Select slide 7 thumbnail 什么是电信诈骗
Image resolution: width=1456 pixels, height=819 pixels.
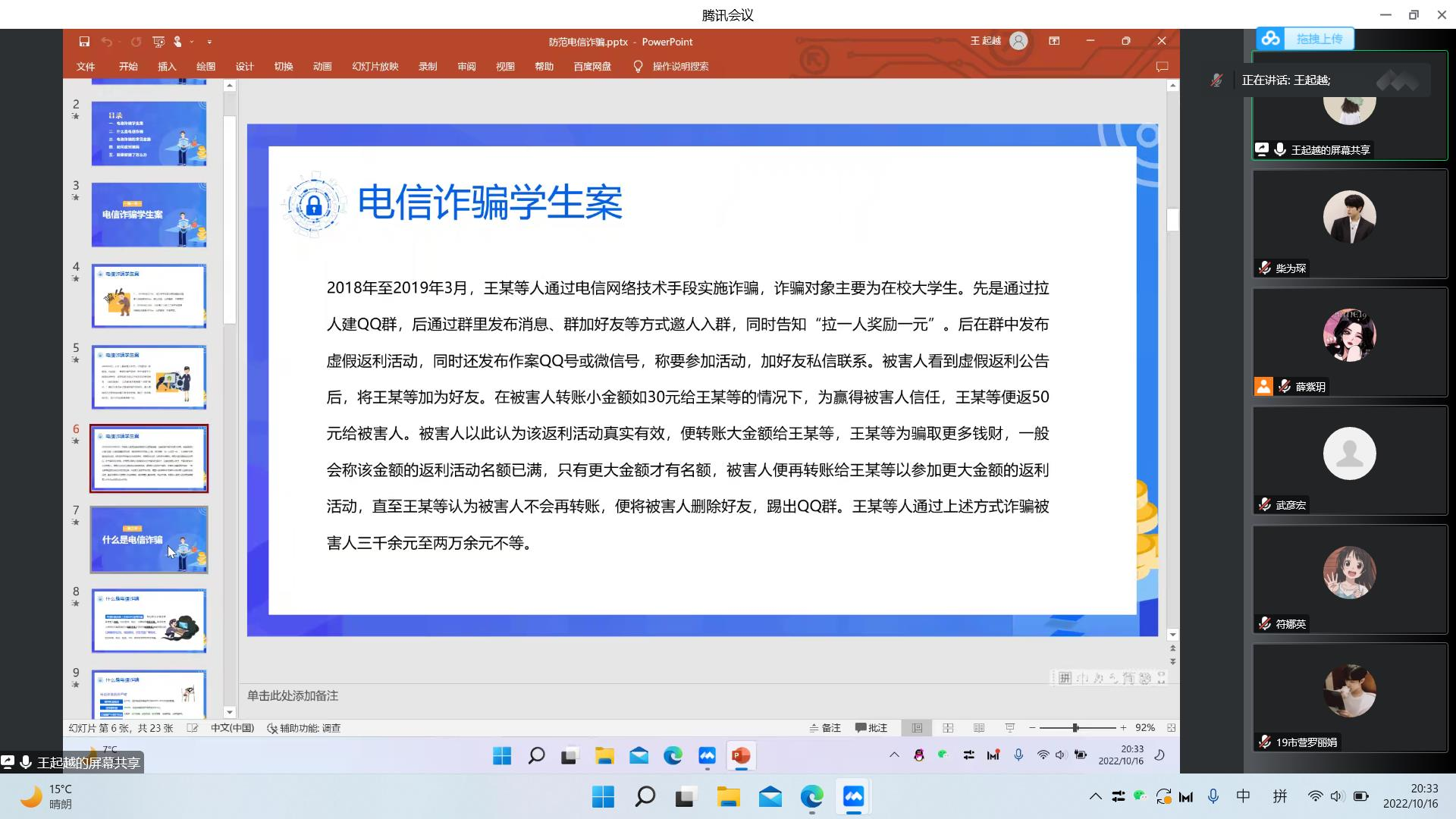[149, 539]
